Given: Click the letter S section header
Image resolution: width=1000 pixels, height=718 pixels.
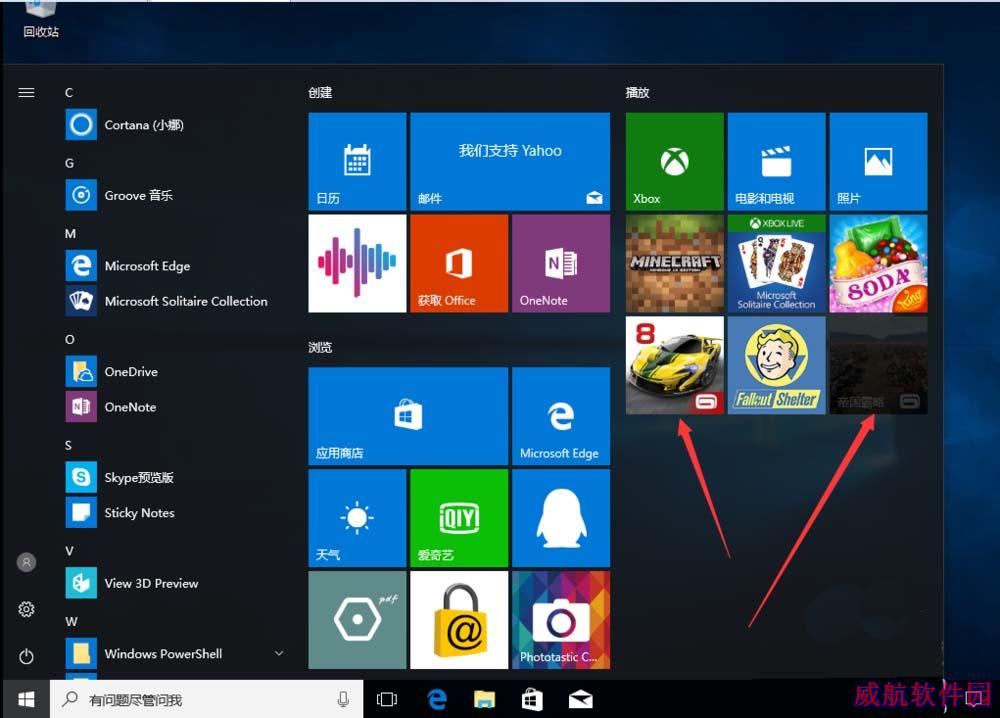Looking at the screenshot, I should click(68, 445).
